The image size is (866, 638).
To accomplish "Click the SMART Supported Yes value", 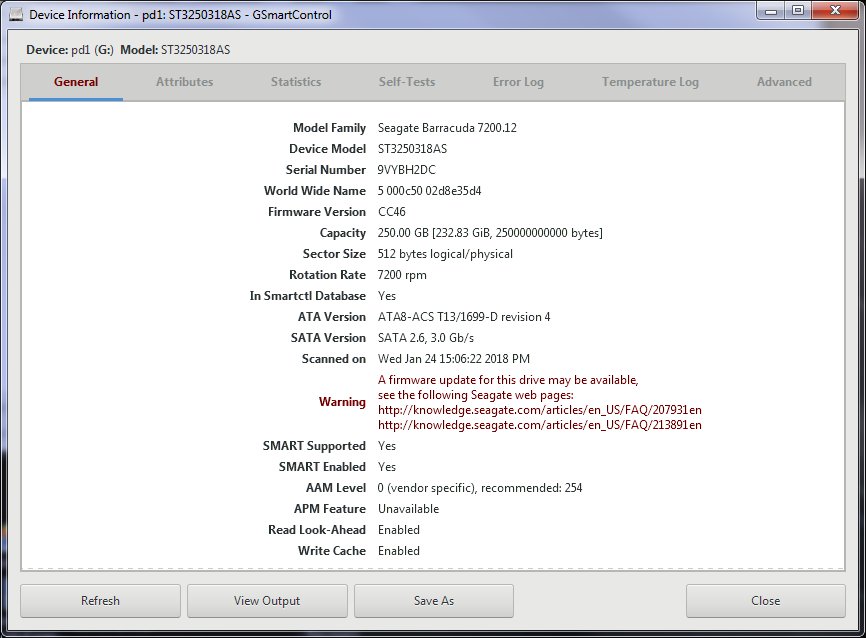I will point(387,446).
